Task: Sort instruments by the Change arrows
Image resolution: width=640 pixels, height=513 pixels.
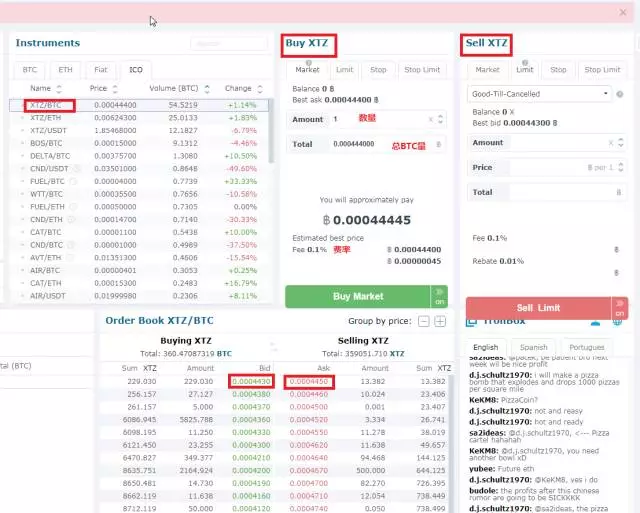Action: [x=260, y=89]
